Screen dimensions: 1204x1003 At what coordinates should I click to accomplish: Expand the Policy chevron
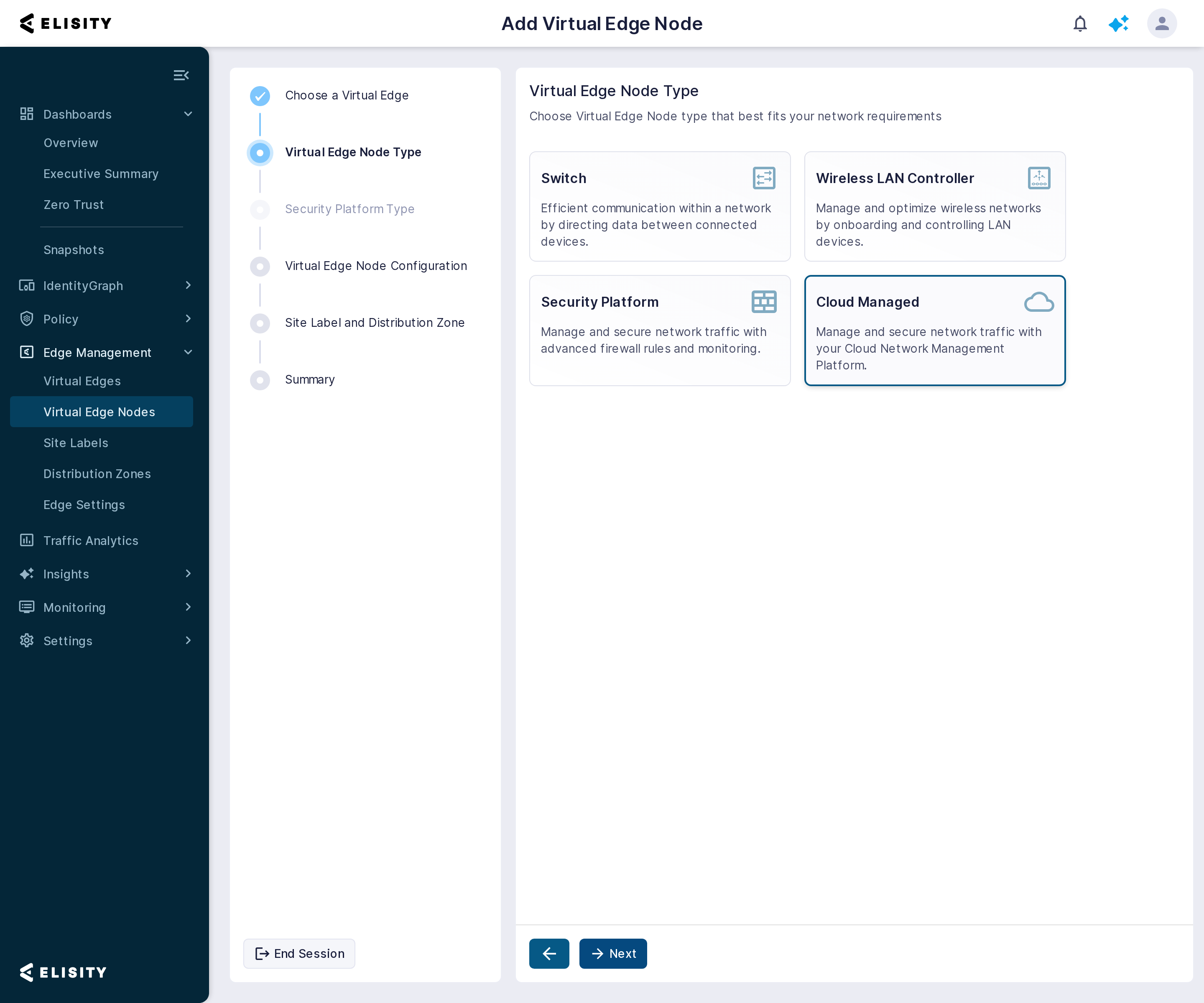pos(188,318)
